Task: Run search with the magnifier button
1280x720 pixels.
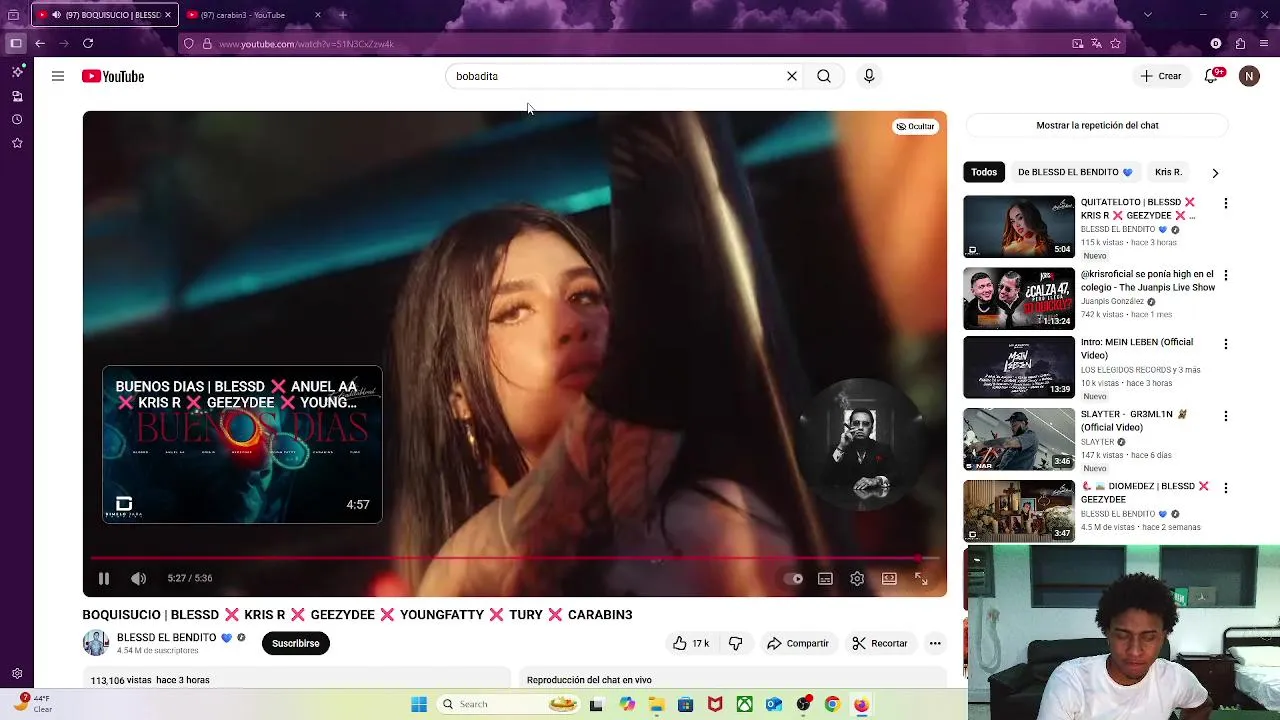Action: pyautogui.click(x=824, y=76)
